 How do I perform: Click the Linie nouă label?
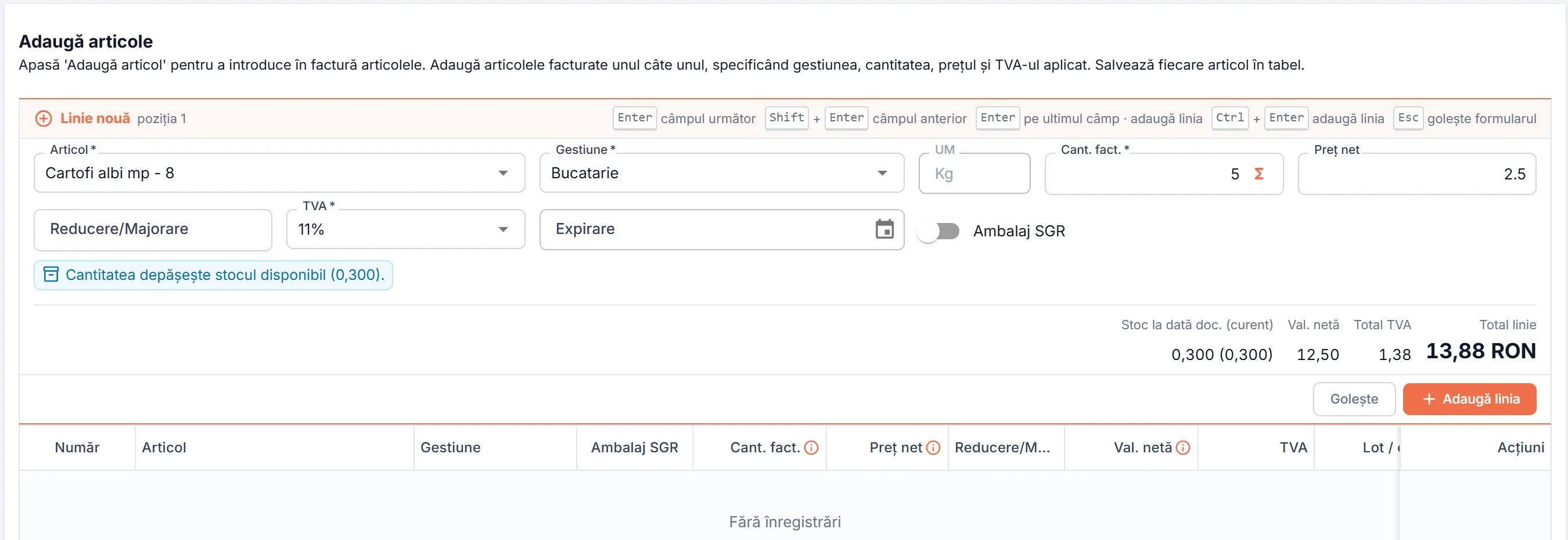pos(95,118)
